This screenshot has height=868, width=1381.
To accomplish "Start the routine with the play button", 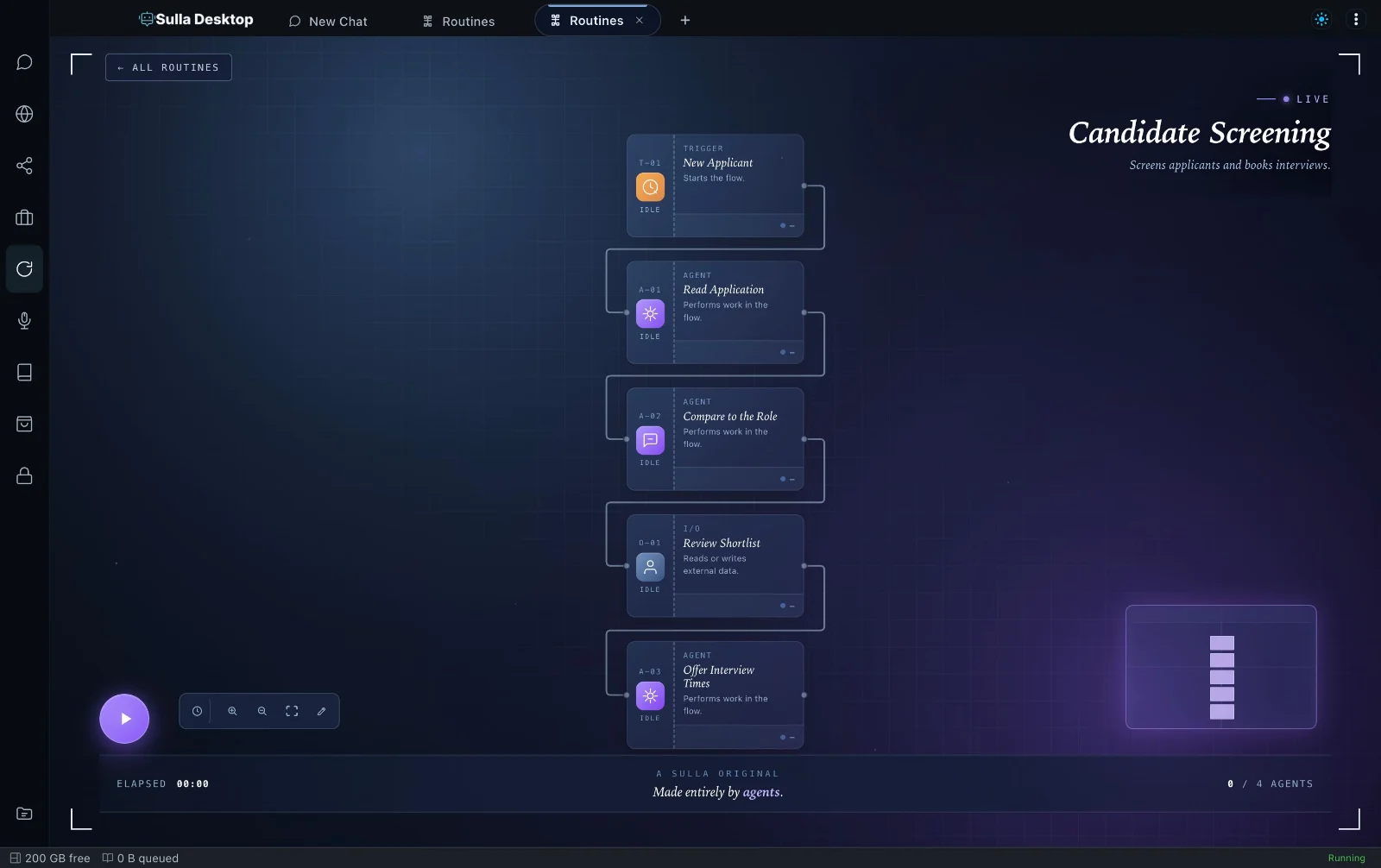I will tap(124, 719).
